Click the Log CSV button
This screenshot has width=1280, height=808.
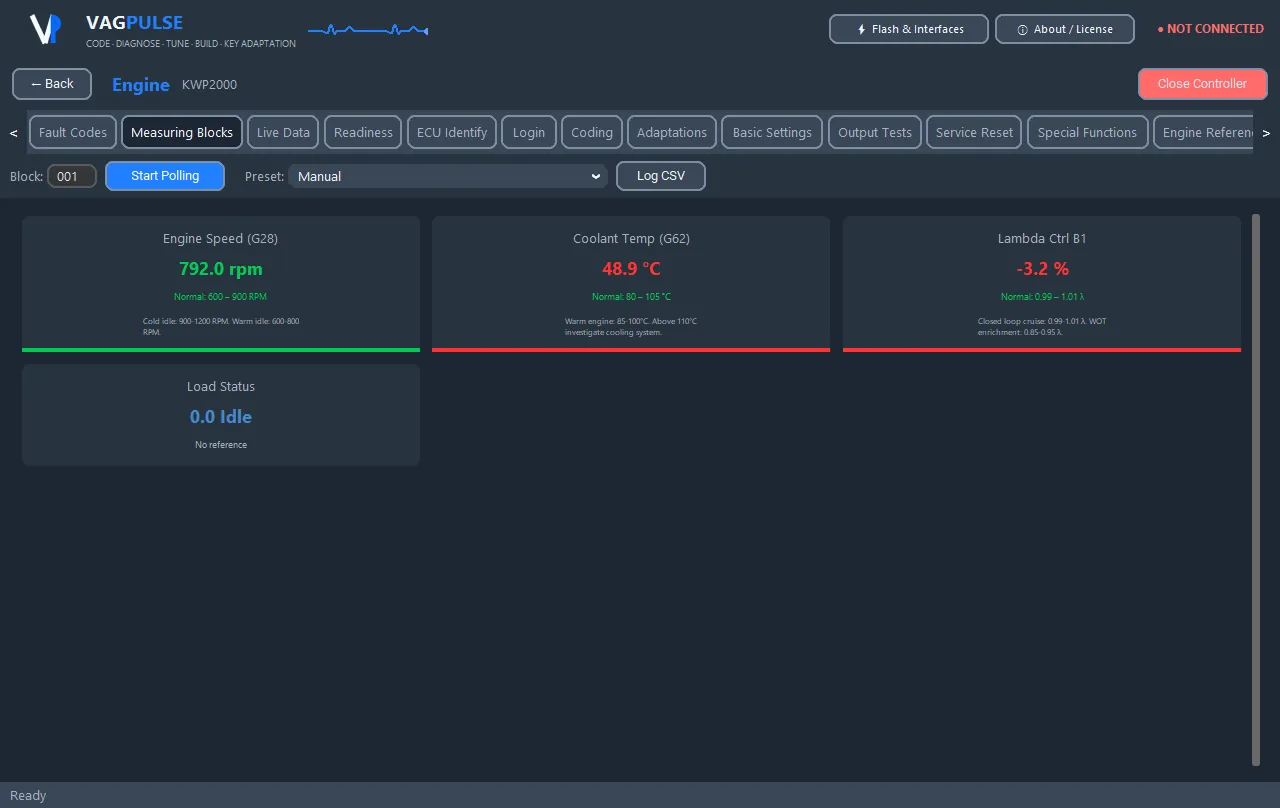[661, 176]
